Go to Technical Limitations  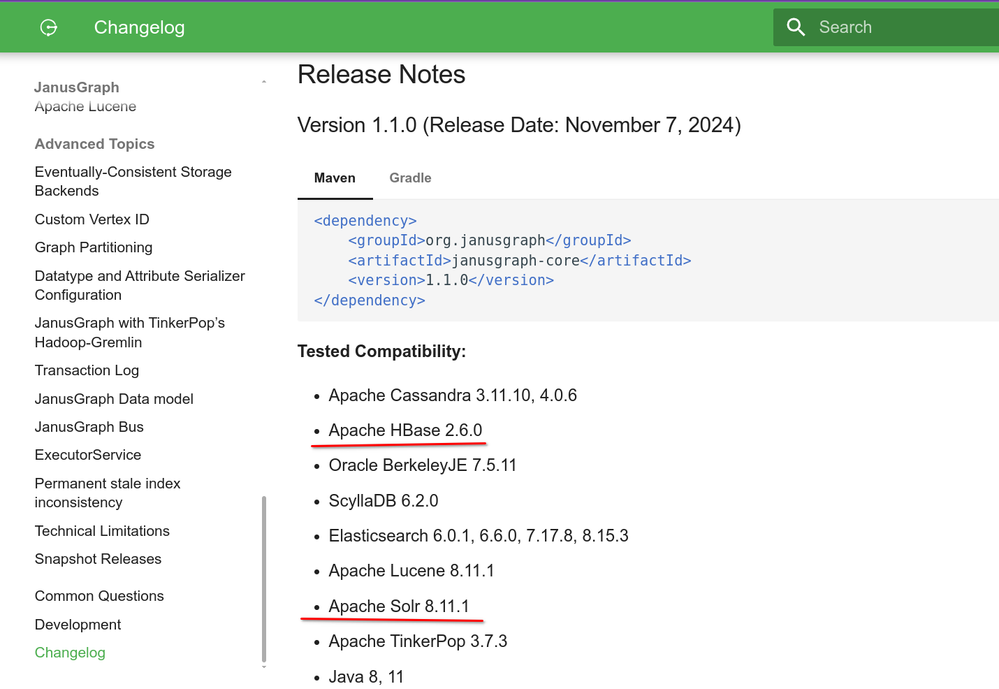(x=102, y=531)
